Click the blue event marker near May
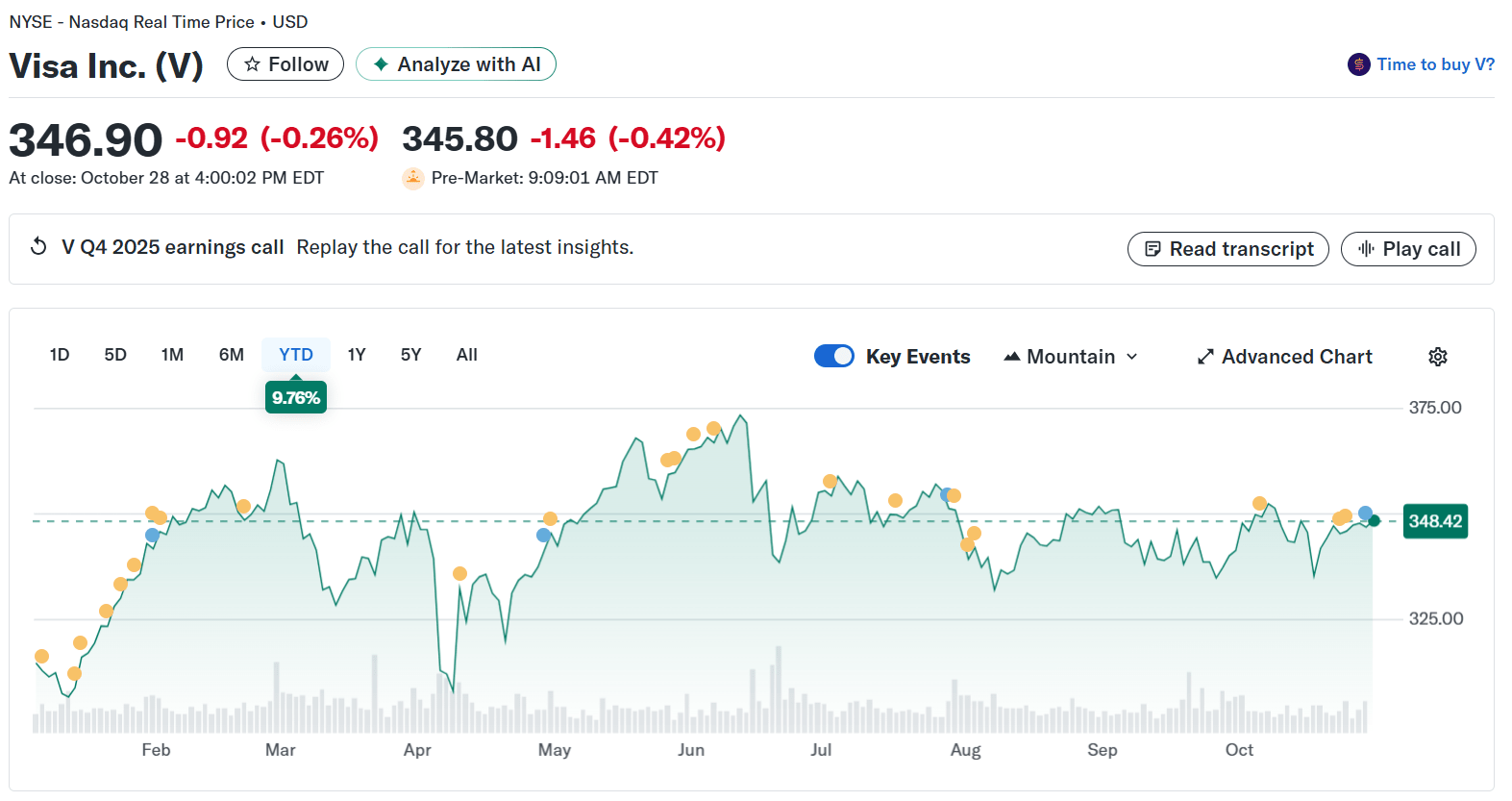 (x=544, y=535)
